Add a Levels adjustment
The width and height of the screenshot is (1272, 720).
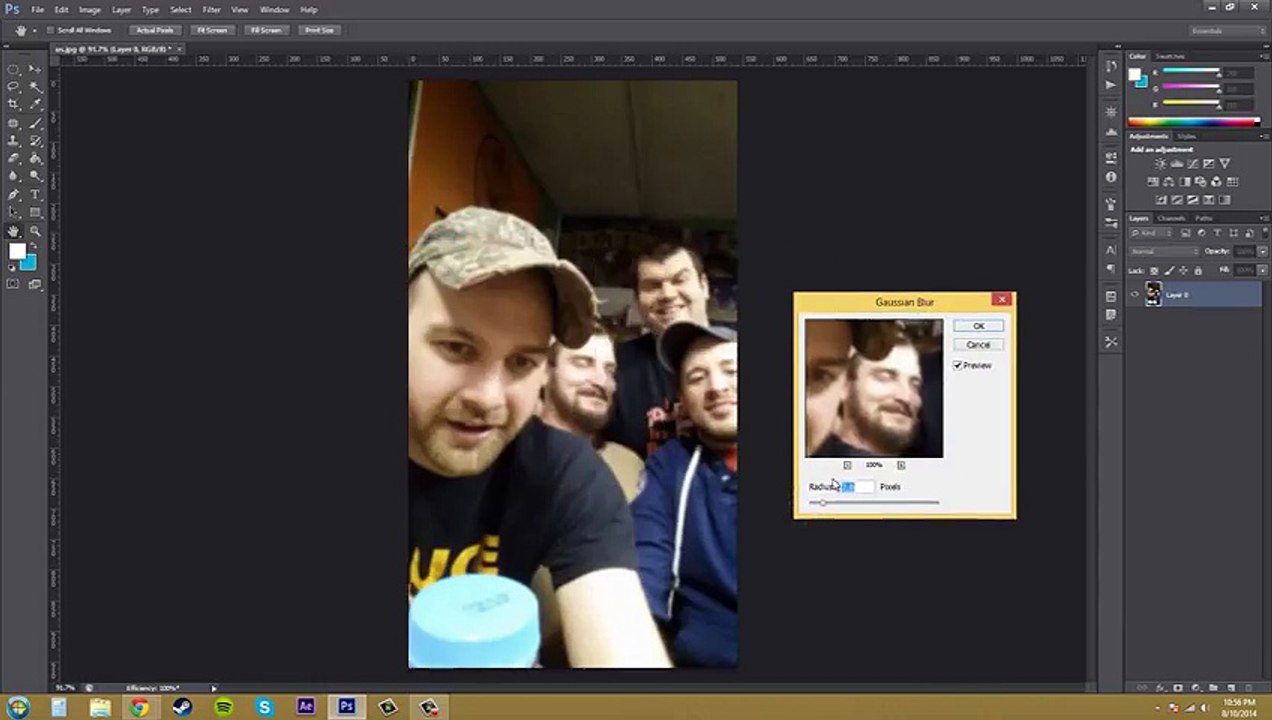pyautogui.click(x=1176, y=163)
